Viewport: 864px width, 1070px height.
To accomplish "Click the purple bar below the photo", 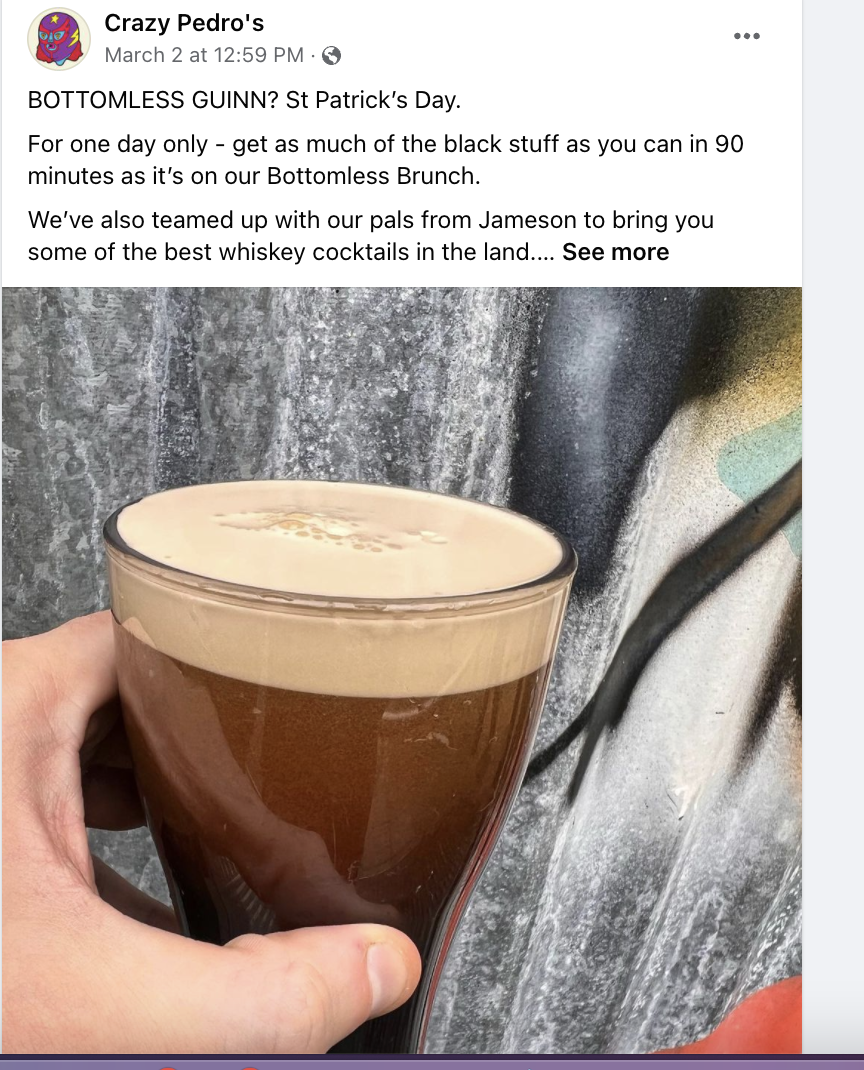I will coord(432,1062).
